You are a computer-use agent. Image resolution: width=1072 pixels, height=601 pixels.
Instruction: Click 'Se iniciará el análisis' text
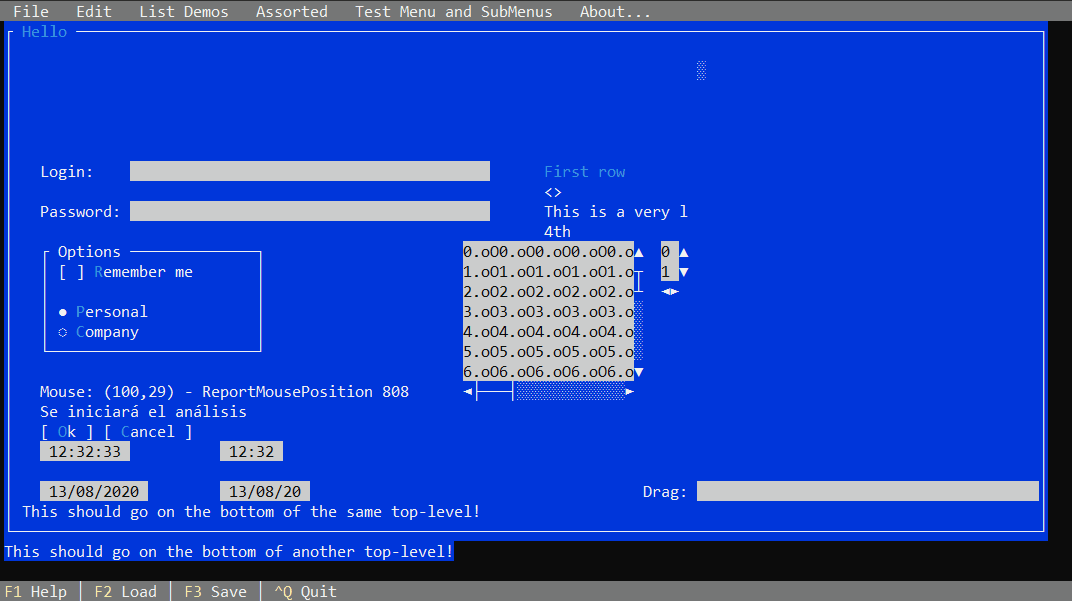pyautogui.click(x=144, y=412)
